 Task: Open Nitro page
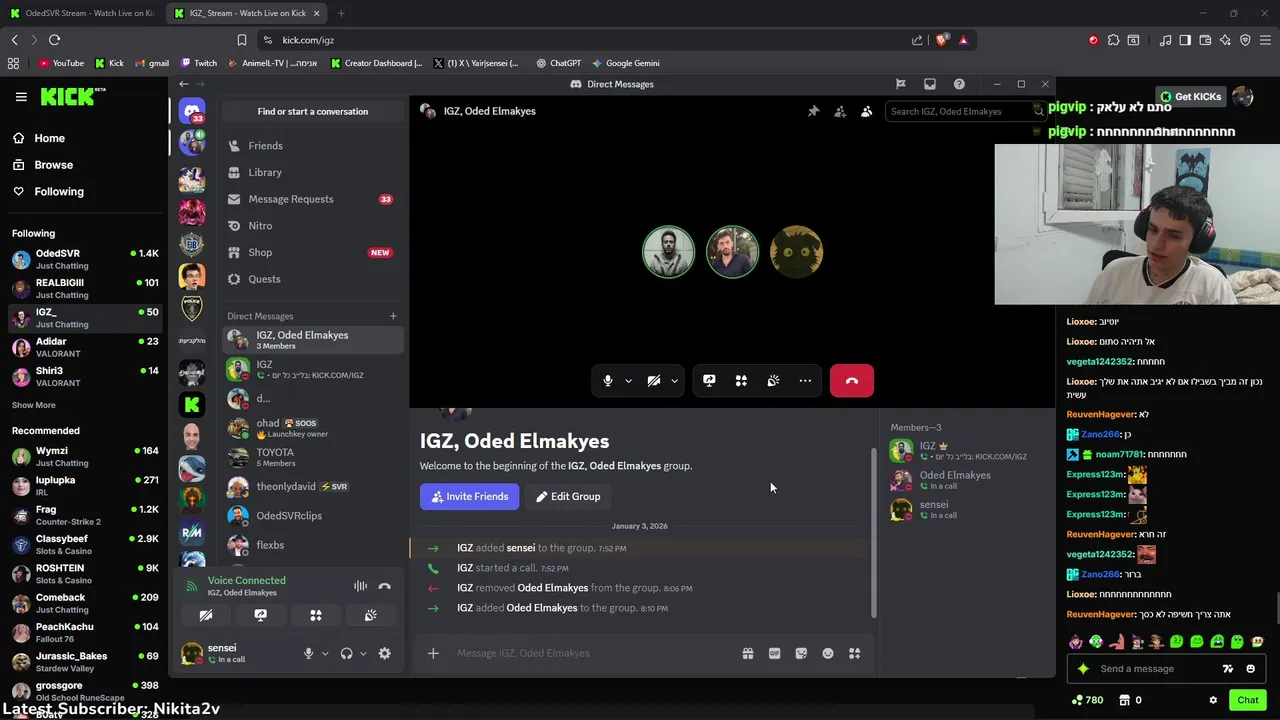(x=312, y=226)
